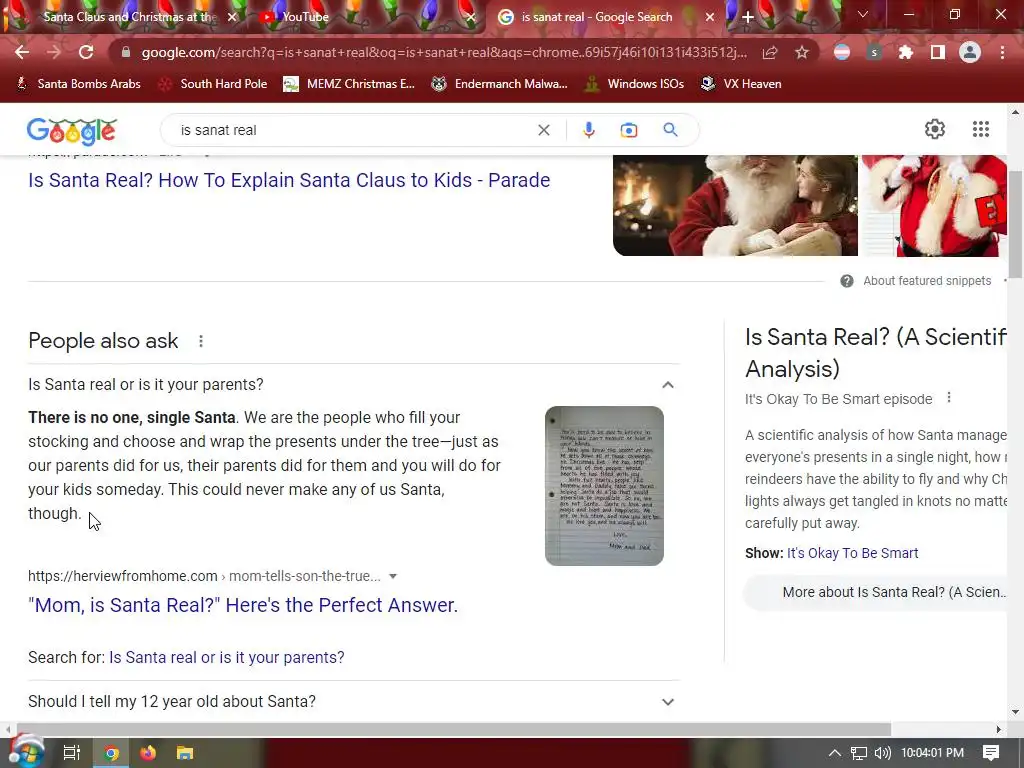This screenshot has height=768, width=1024.
Task: Open the tab search dropdown chevron
Action: [863, 14]
